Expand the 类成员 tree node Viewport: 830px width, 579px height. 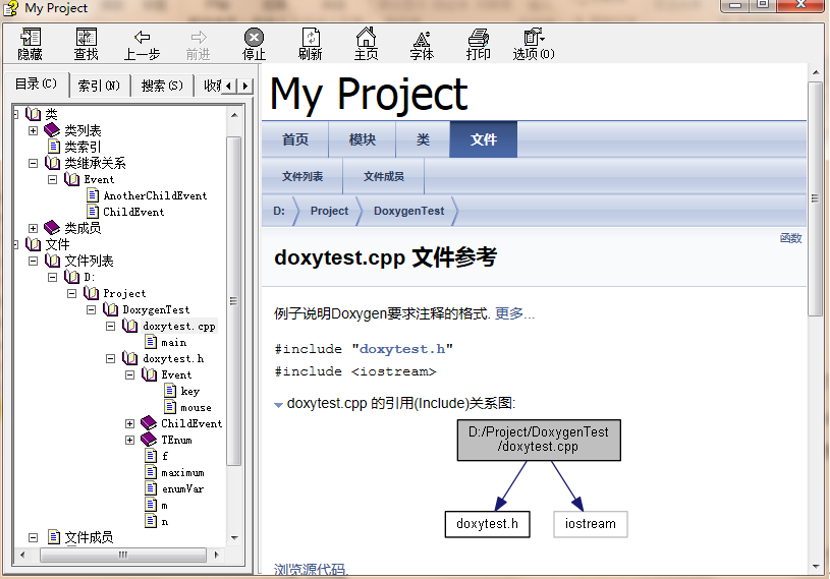click(x=33, y=228)
